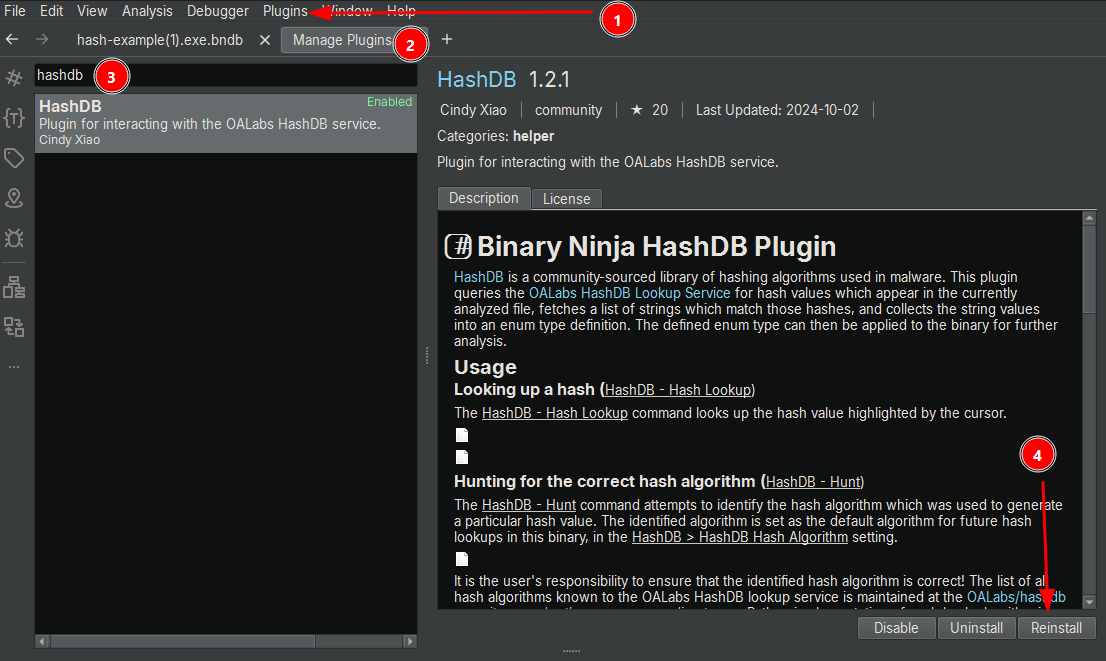Click the hierarchy tree sidebar icon
The width and height of the screenshot is (1106, 661).
coord(14,288)
